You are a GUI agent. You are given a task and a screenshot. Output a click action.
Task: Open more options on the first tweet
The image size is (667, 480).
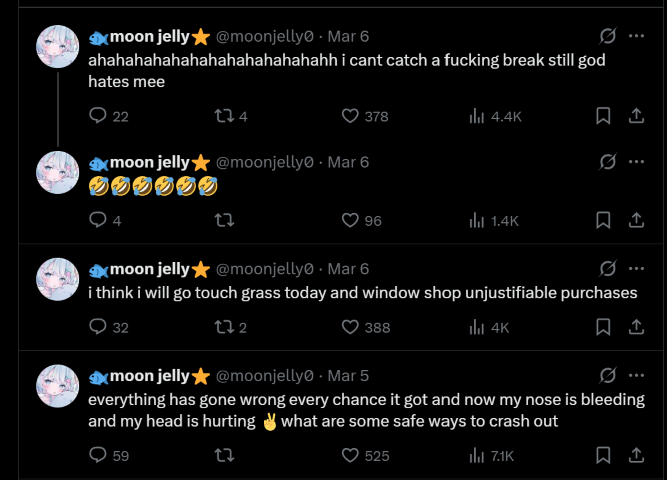pyautogui.click(x=636, y=36)
